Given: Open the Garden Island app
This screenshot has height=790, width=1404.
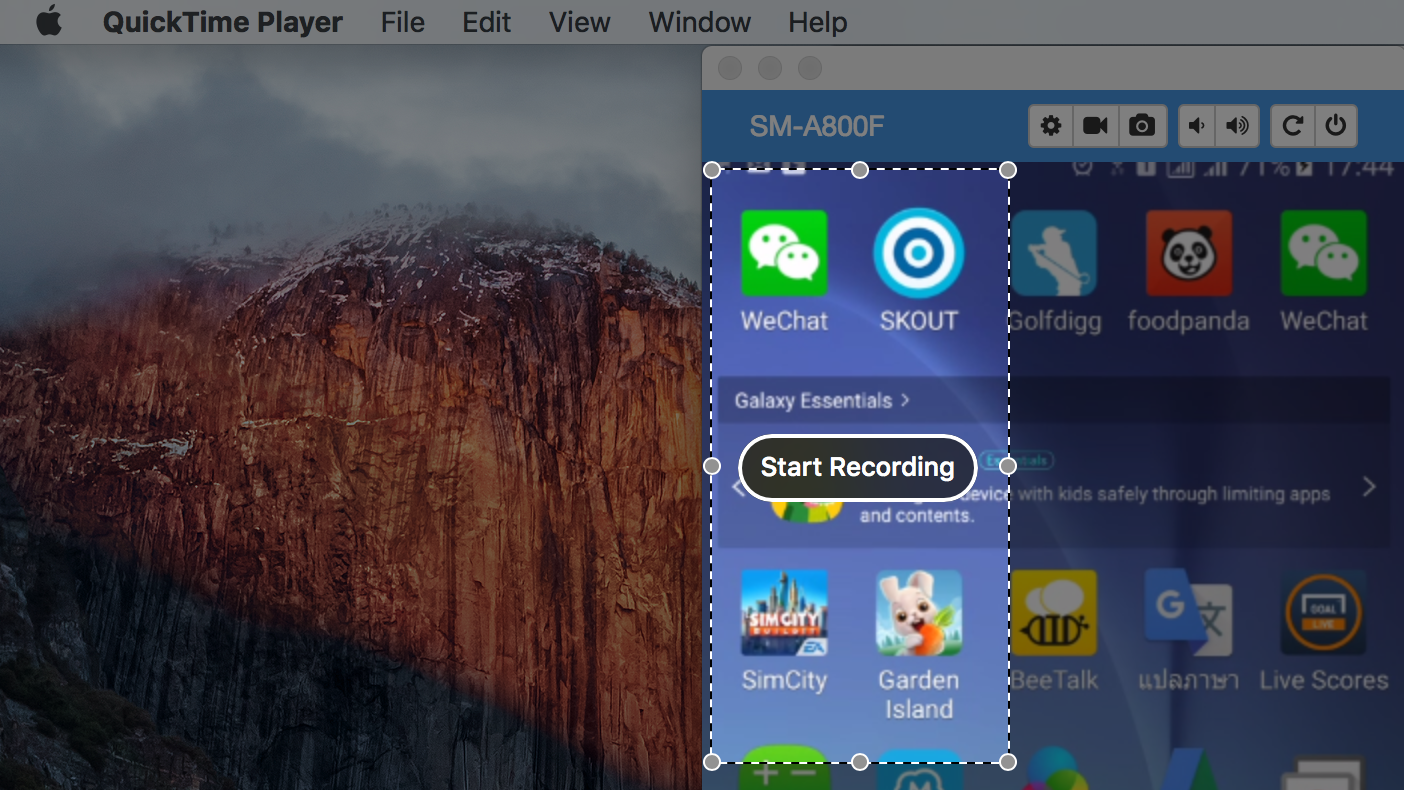Looking at the screenshot, I should pos(918,612).
